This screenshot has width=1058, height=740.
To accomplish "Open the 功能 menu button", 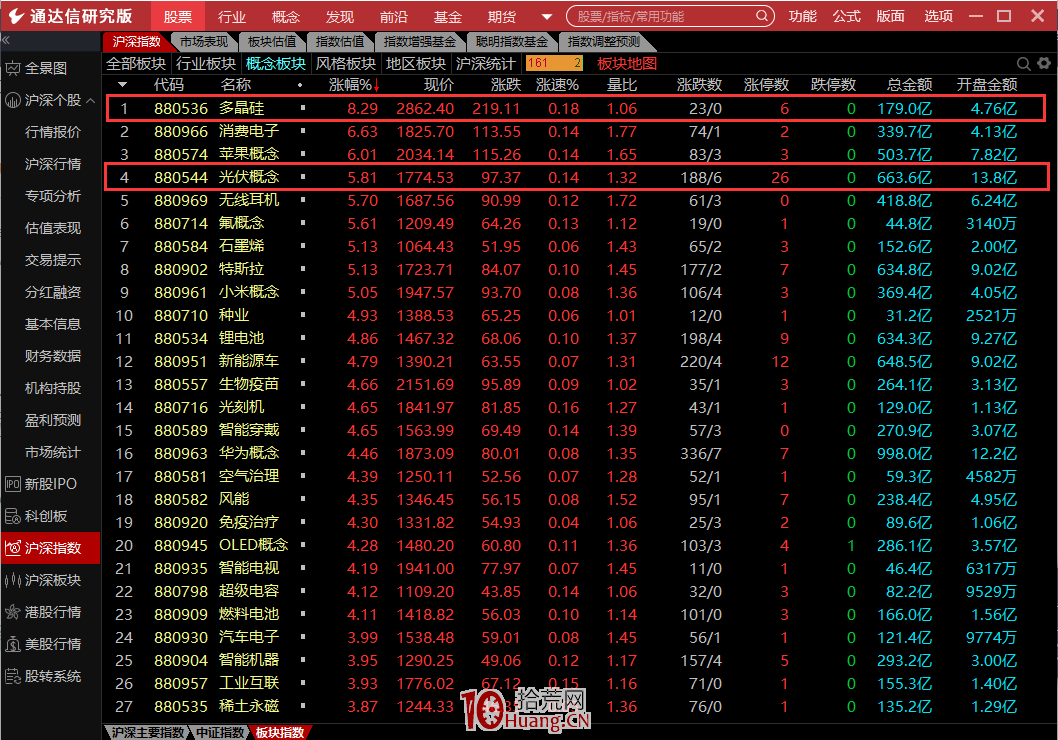I will (x=802, y=16).
